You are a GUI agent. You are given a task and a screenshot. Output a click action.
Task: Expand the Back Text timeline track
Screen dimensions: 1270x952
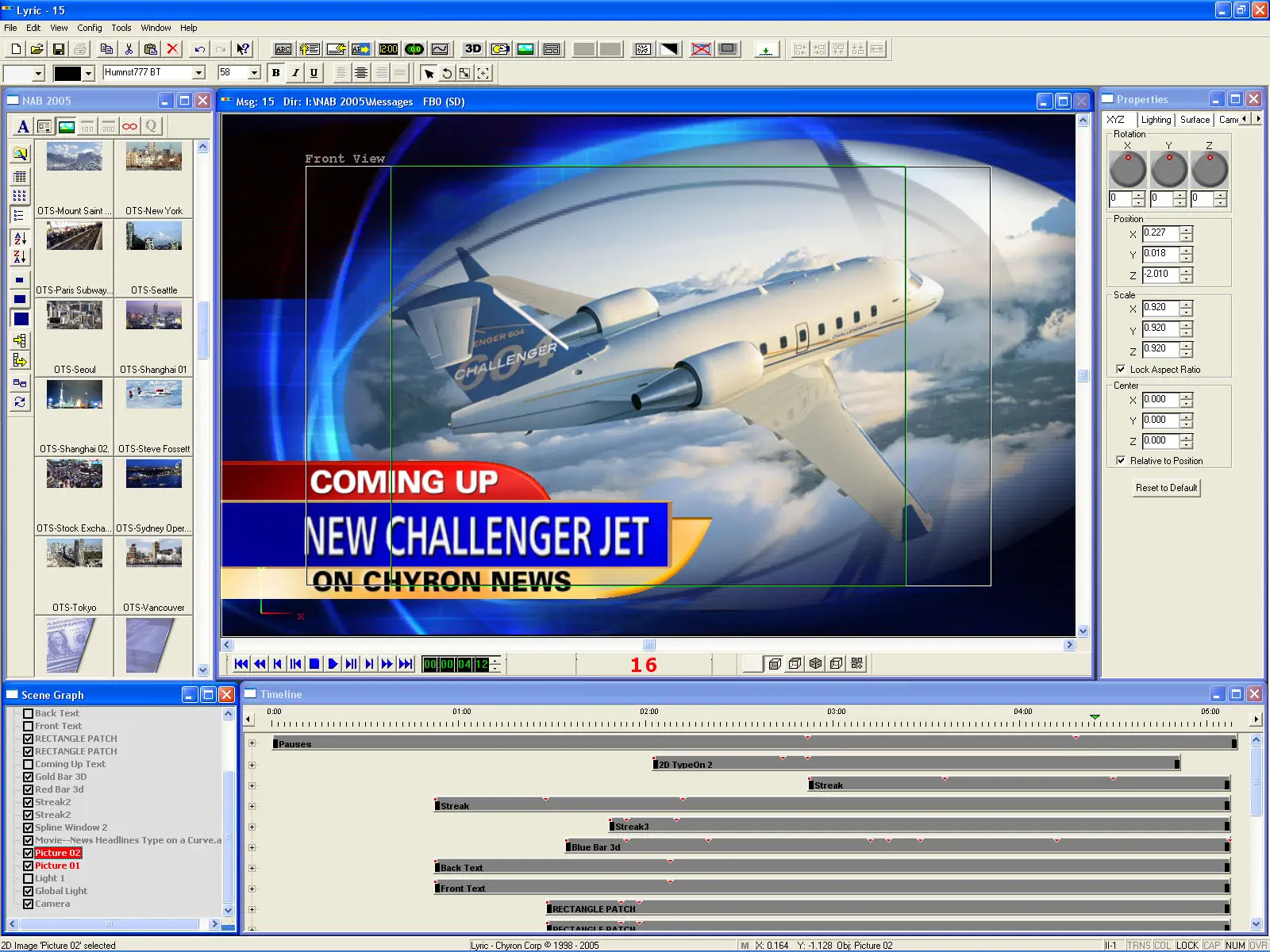252,868
